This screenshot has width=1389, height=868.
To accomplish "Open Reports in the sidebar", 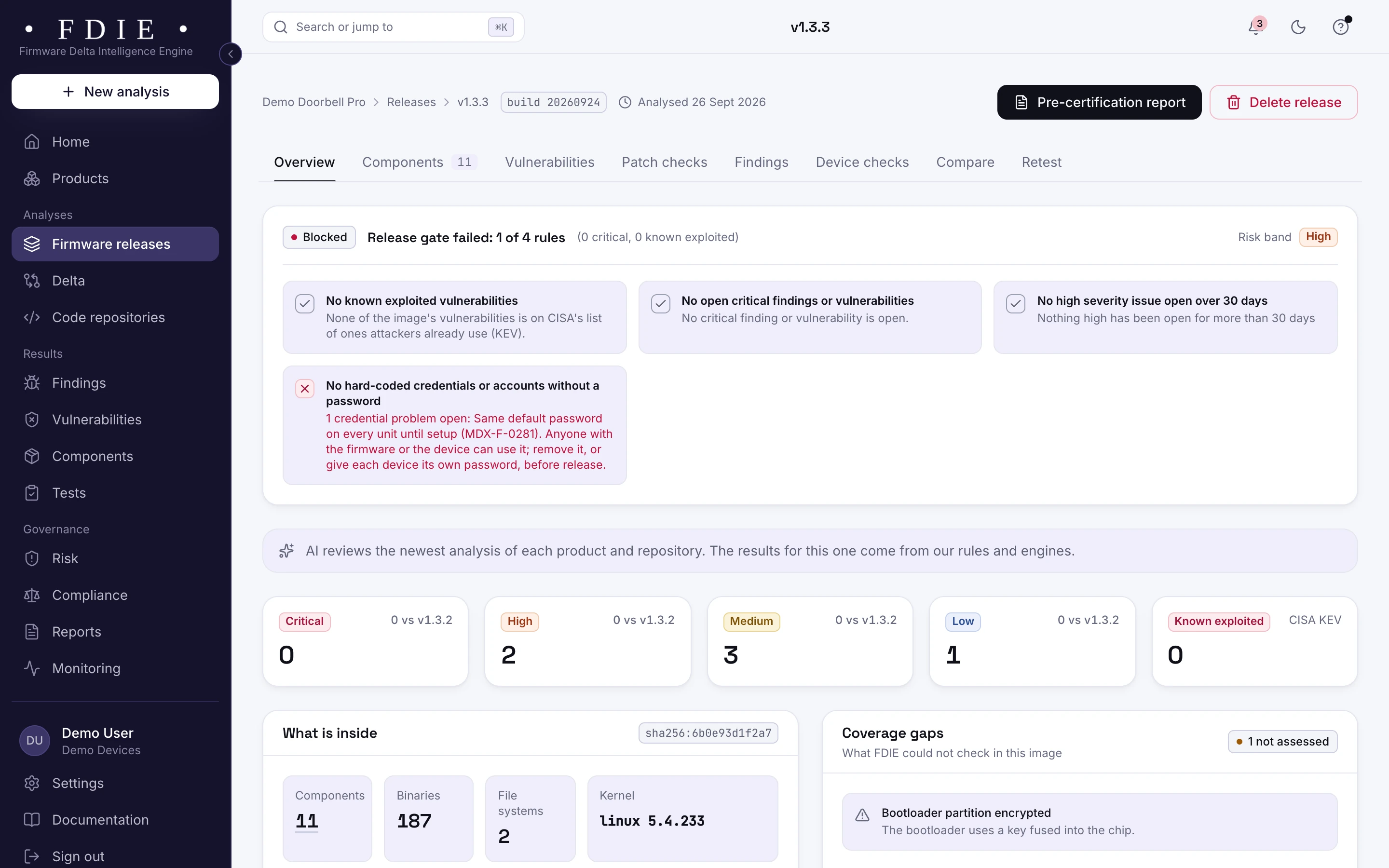I will [x=115, y=632].
